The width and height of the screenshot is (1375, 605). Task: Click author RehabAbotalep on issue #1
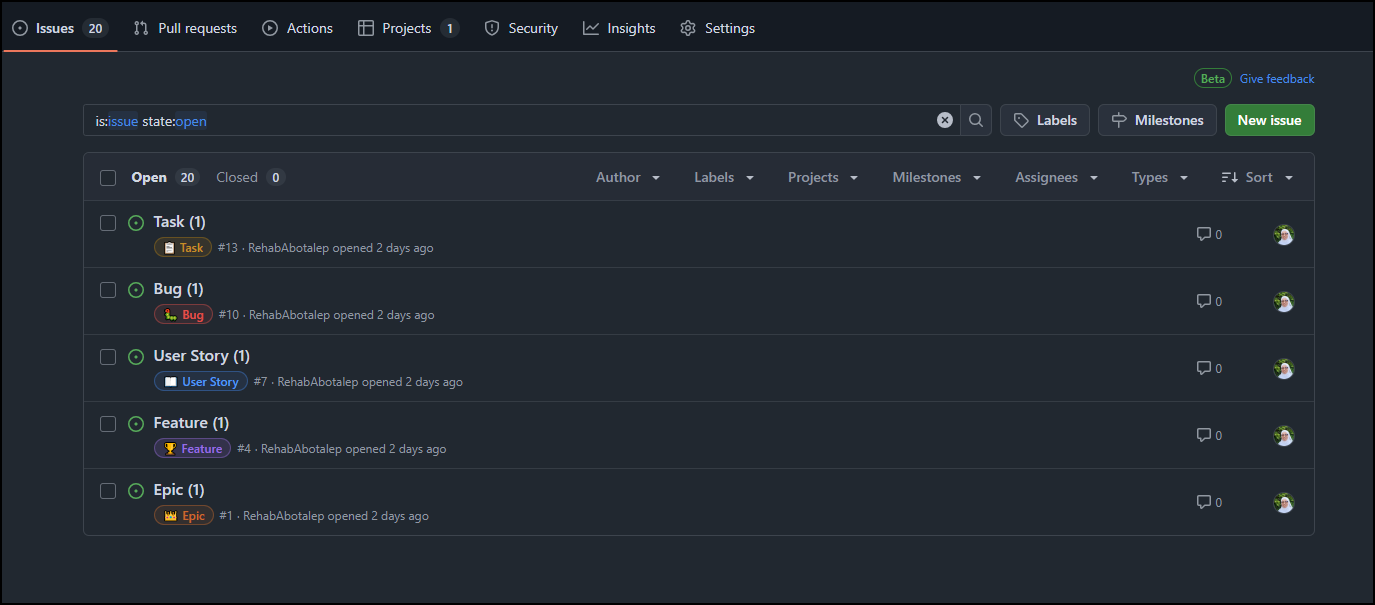pyautogui.click(x=284, y=516)
